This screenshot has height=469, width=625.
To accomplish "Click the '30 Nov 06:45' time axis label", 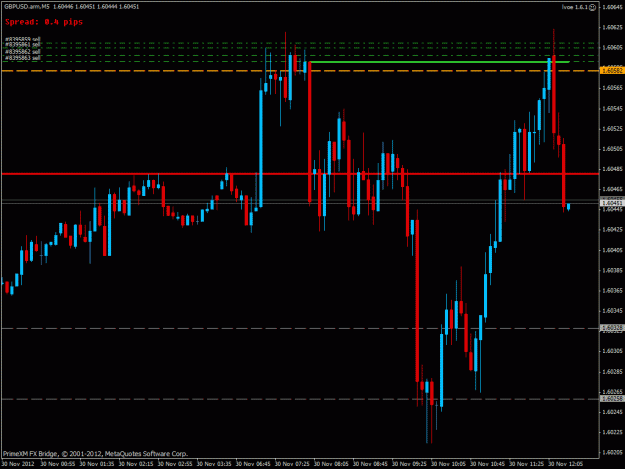I will 253,464.
